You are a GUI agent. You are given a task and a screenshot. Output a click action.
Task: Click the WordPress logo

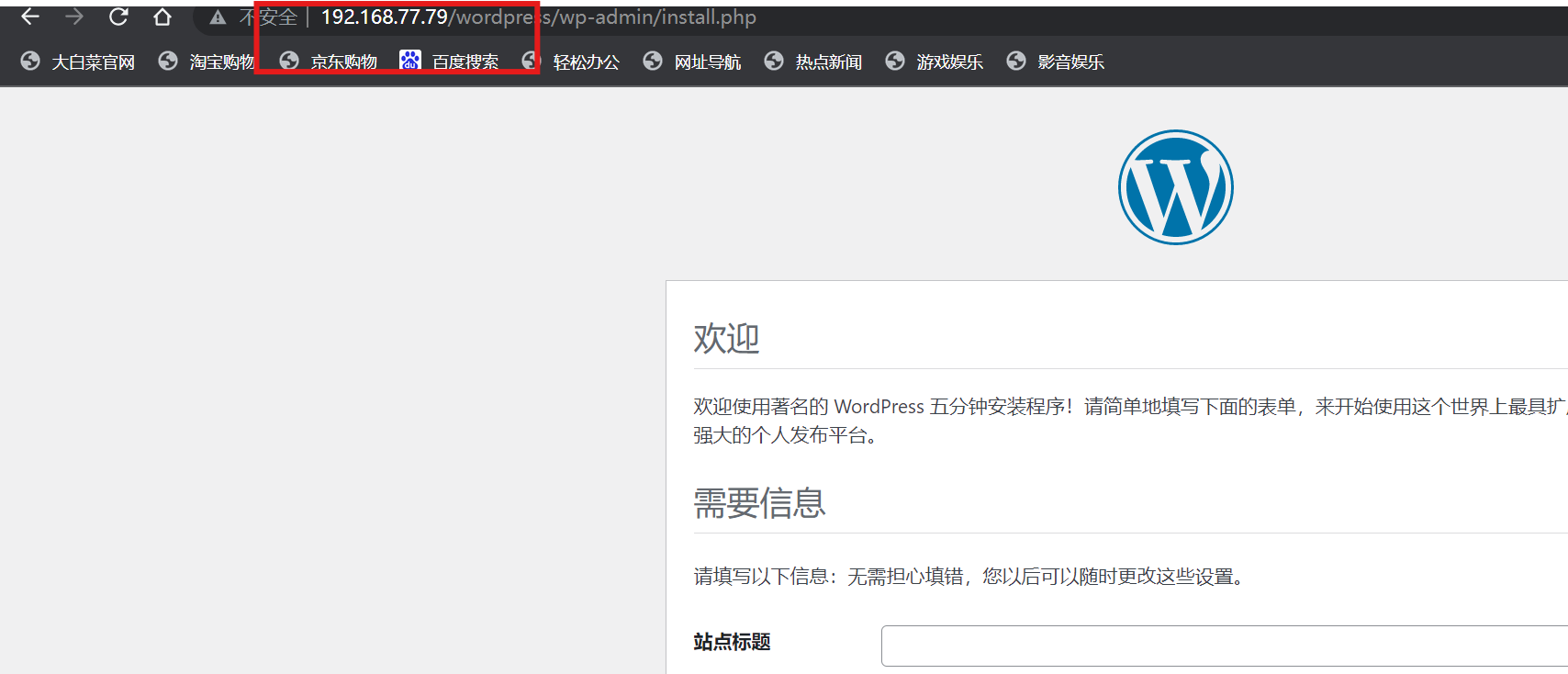pyautogui.click(x=1176, y=187)
